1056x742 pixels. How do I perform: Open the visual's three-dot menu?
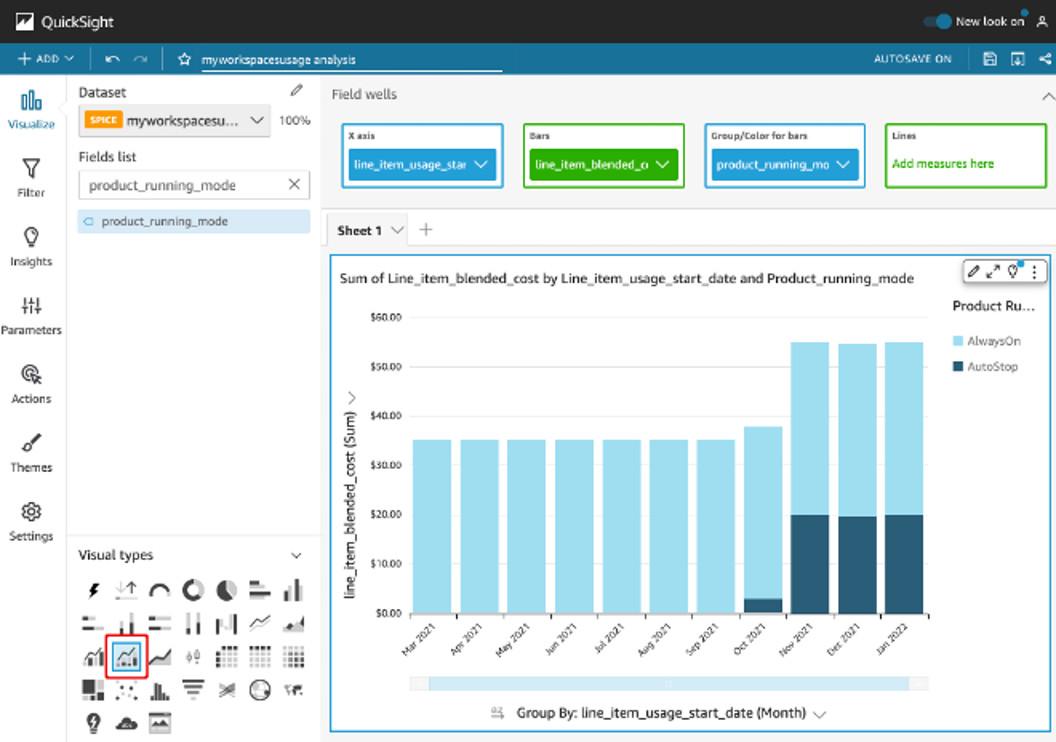point(1034,272)
